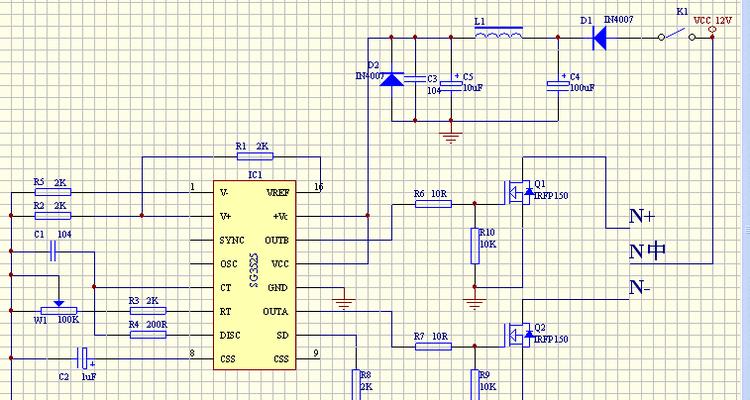Click switch K1 symbol
Viewport: 750px width, 400px height.
[x=677, y=35]
